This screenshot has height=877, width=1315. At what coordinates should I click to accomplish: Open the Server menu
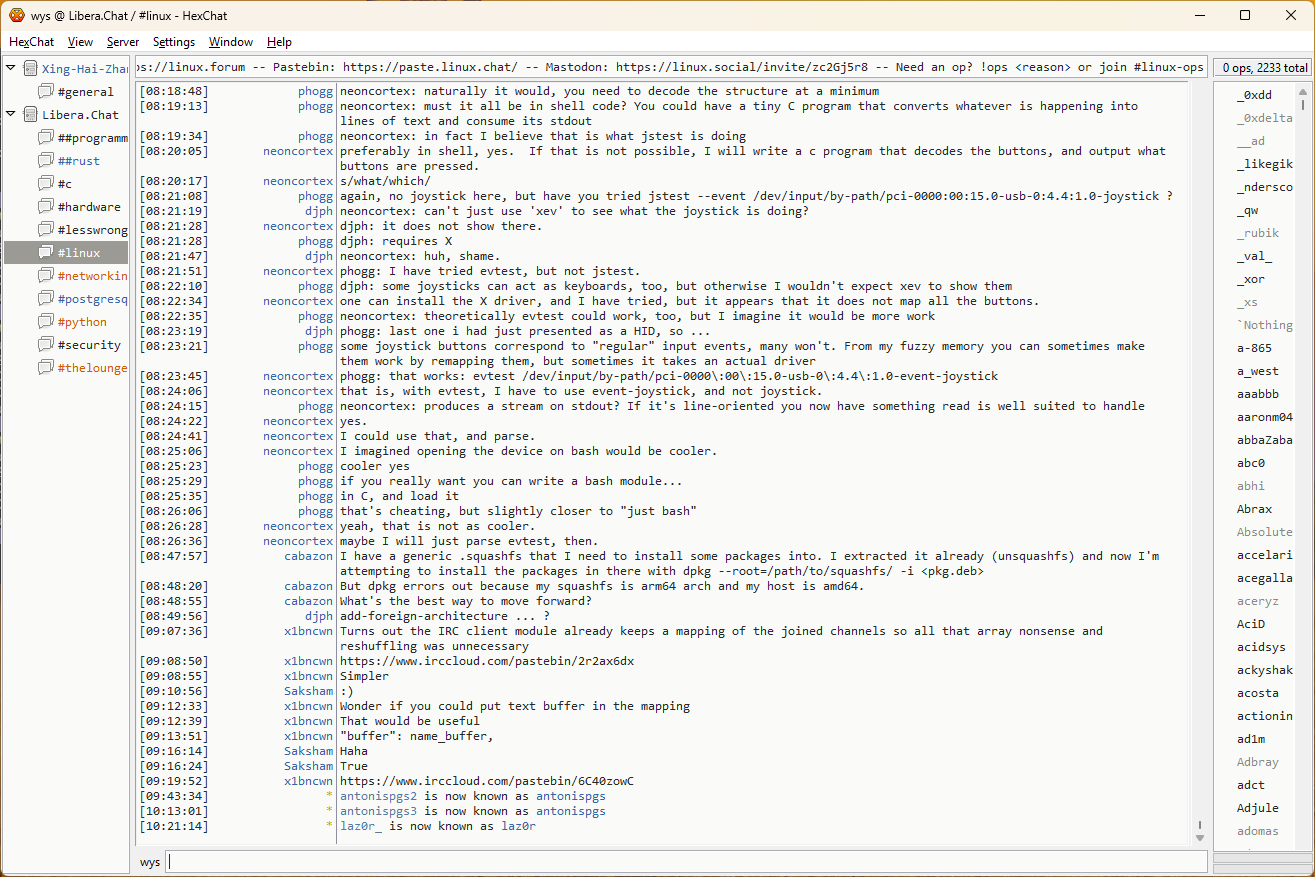(123, 42)
